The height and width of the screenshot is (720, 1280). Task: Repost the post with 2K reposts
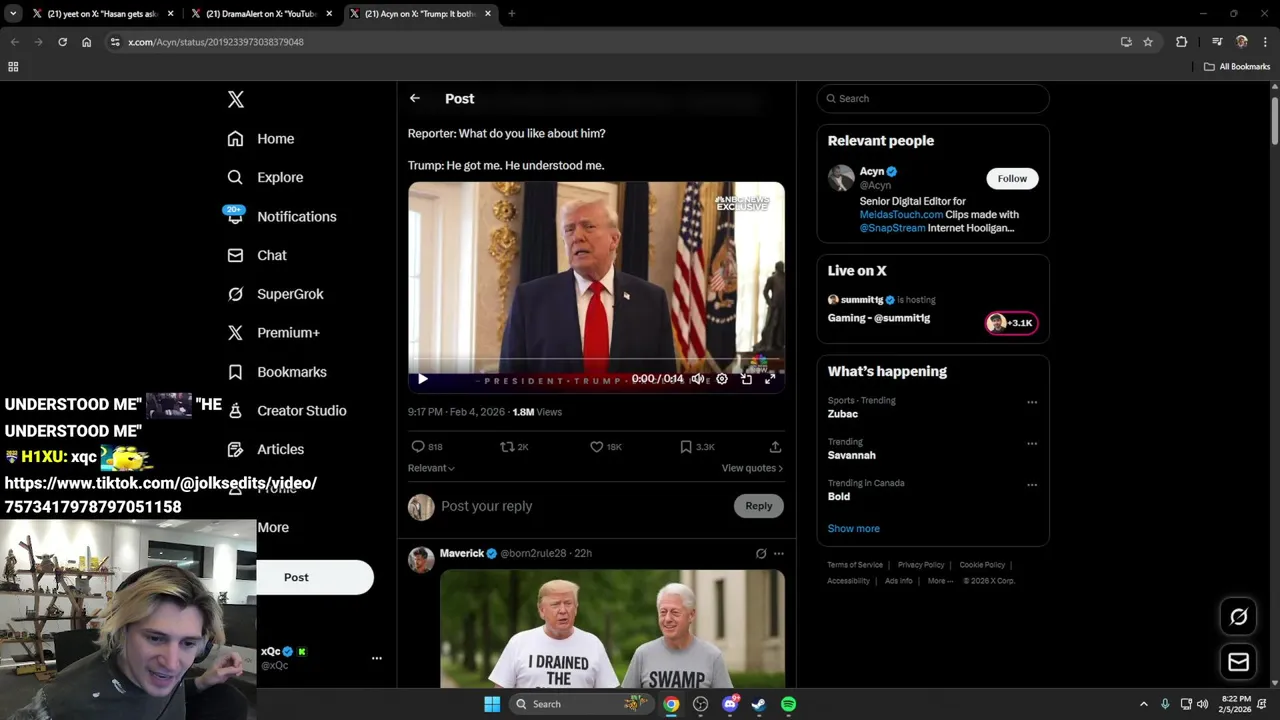(514, 447)
